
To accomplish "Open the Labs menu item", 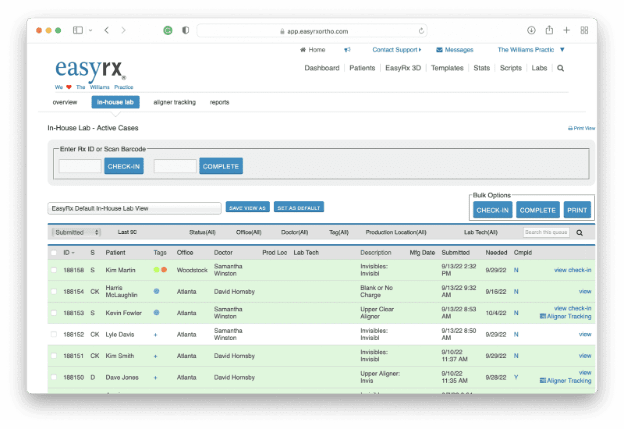I will (539, 68).
